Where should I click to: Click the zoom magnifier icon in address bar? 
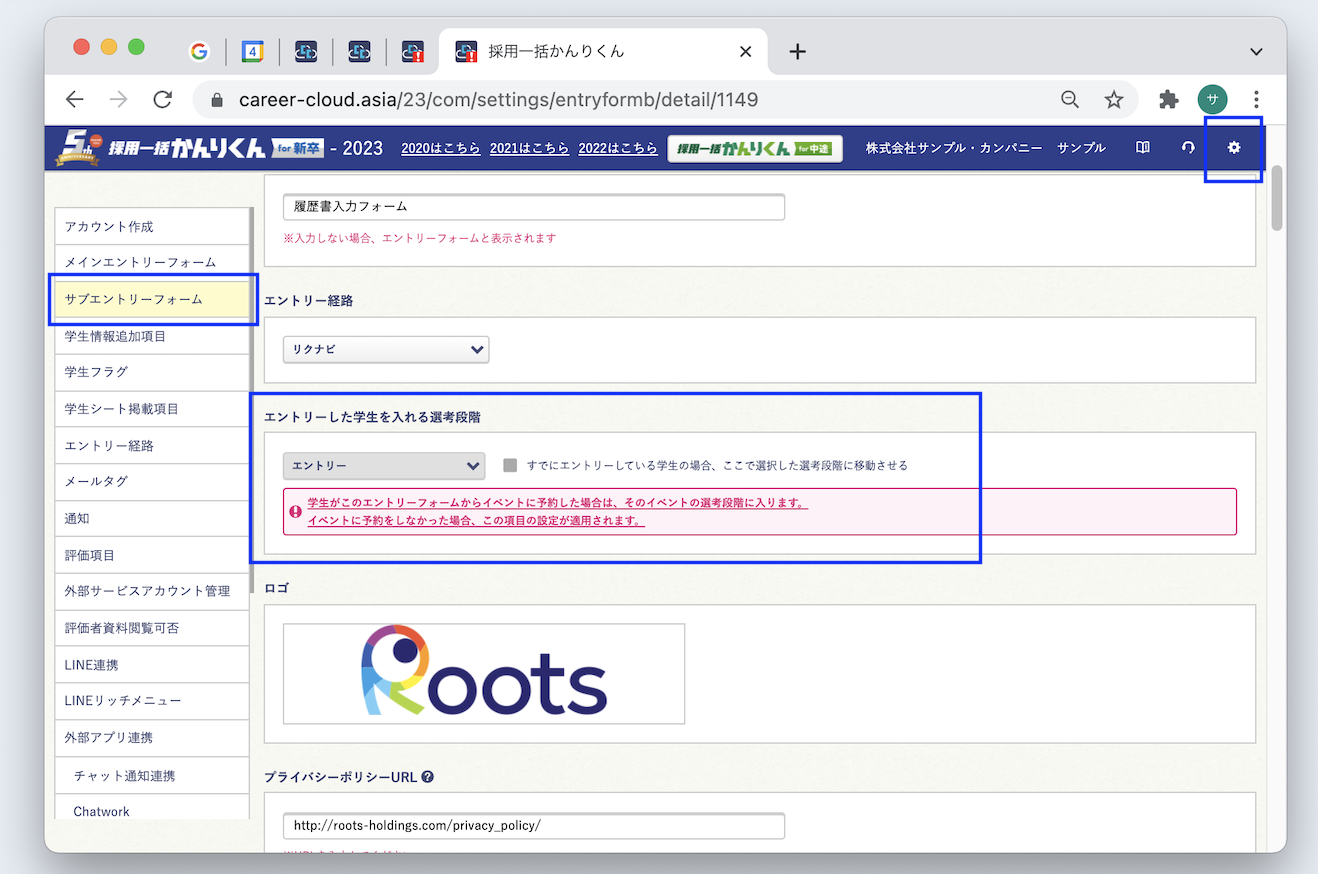pyautogui.click(x=1070, y=99)
